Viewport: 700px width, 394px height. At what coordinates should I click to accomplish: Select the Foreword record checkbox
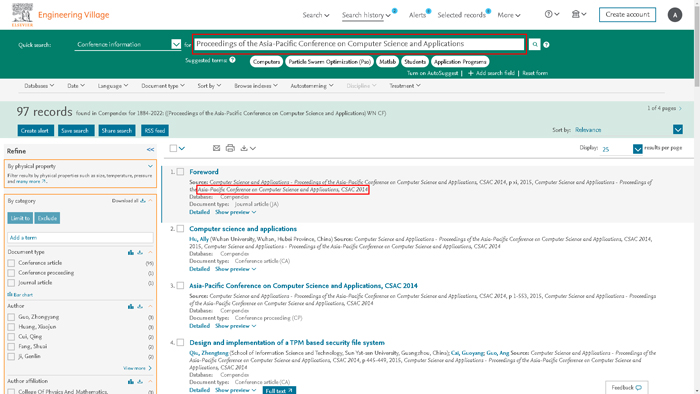click(180, 172)
